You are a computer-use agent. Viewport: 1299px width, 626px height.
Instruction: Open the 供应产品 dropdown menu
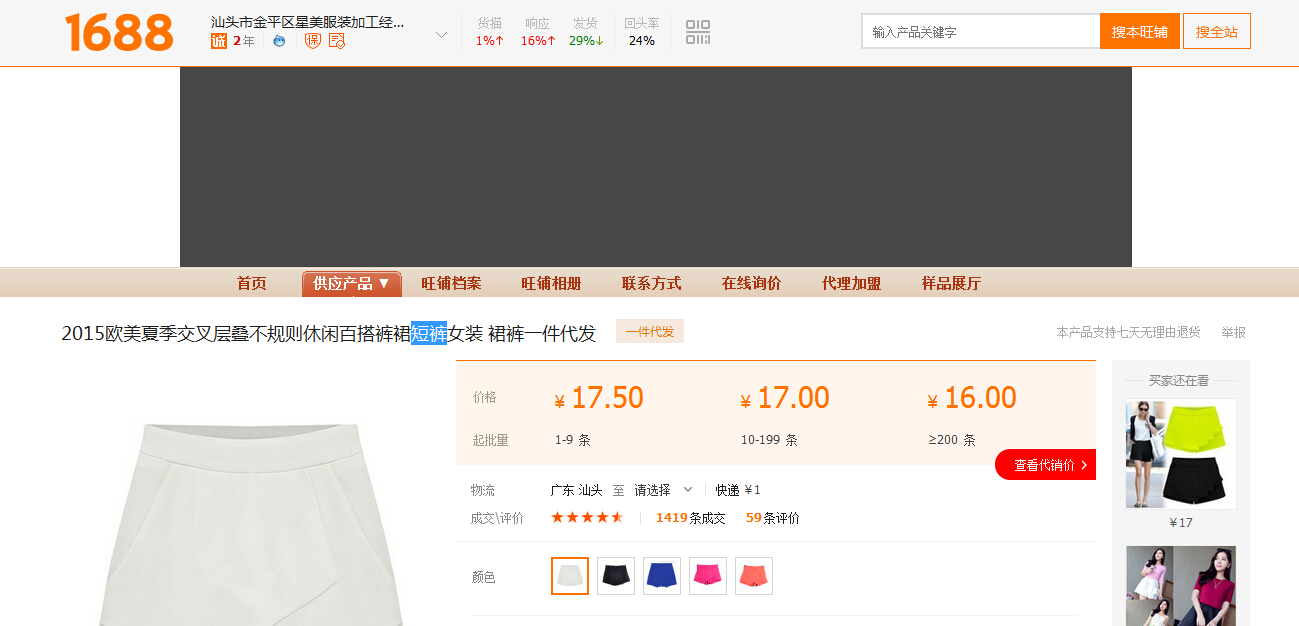pyautogui.click(x=351, y=283)
